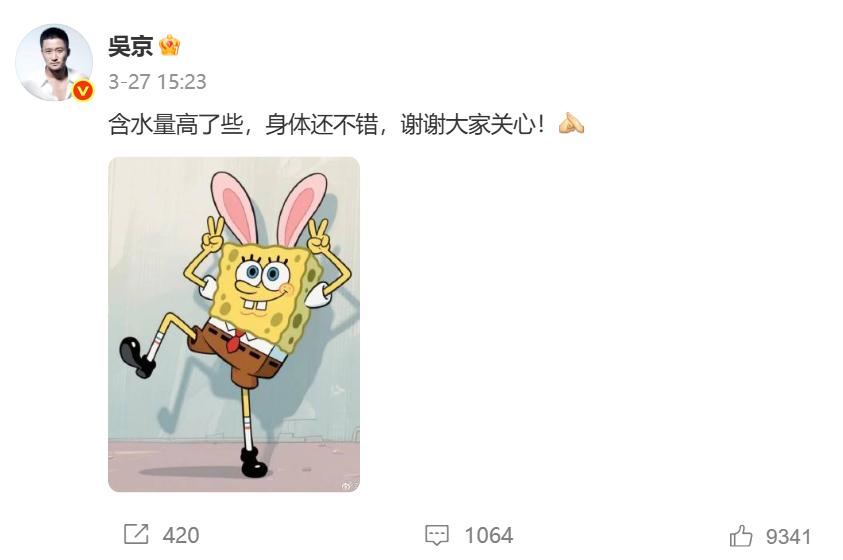843x560 pixels.
Task: Click the orange verified V badge
Action: 82,91
